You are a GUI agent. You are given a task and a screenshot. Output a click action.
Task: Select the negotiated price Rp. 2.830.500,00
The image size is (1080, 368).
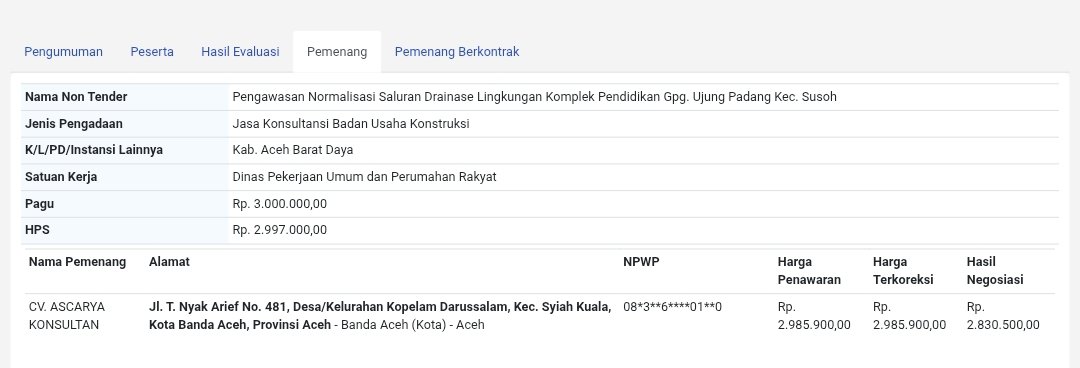pos(1003,316)
